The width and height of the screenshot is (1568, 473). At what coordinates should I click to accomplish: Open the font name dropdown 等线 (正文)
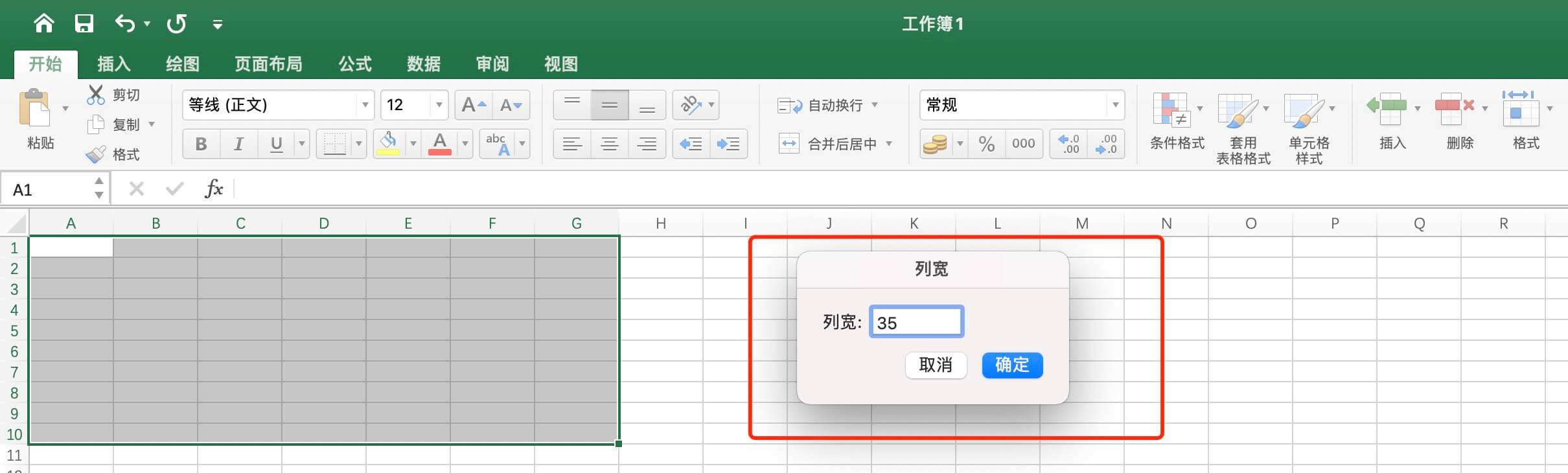(365, 105)
